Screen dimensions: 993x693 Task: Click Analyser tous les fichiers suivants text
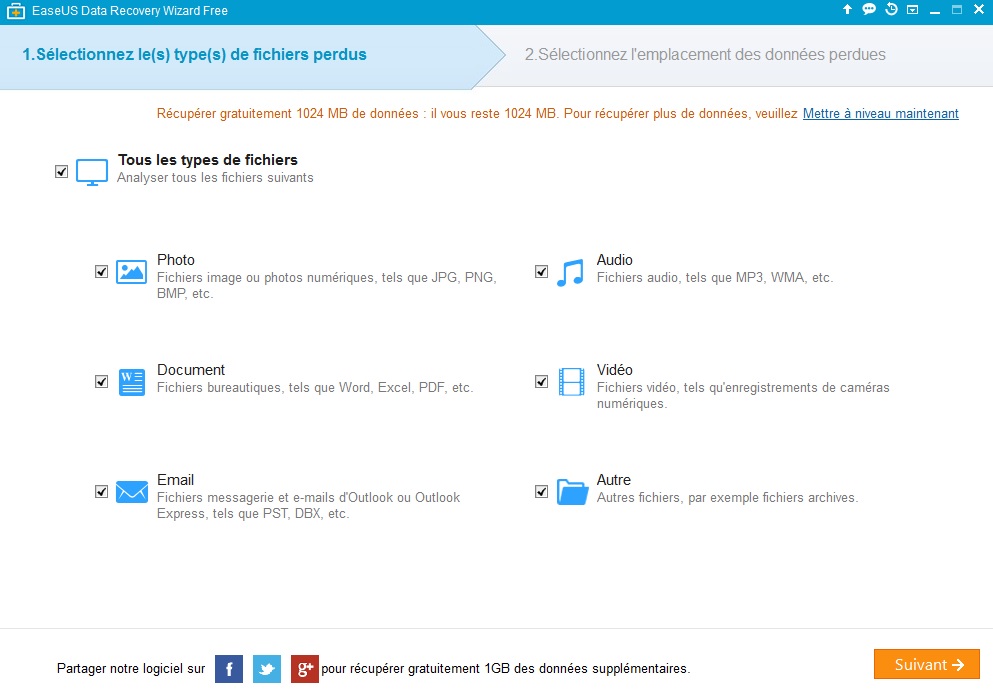coord(215,177)
